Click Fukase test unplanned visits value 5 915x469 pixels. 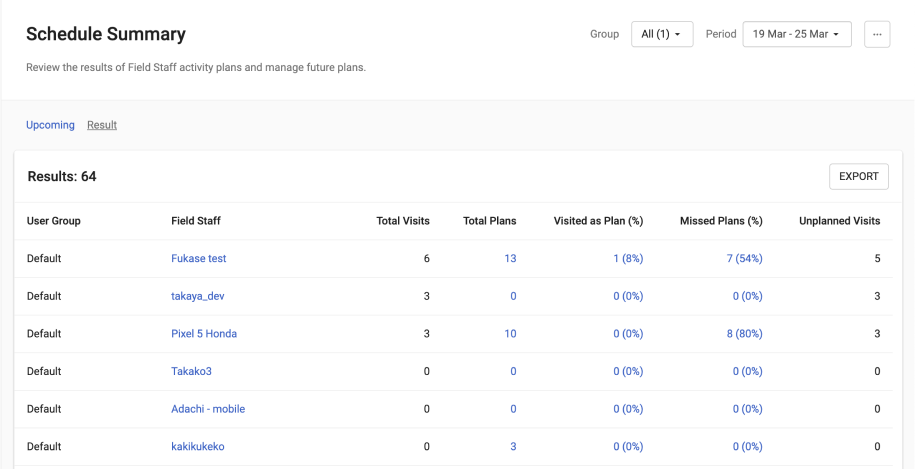click(x=877, y=258)
